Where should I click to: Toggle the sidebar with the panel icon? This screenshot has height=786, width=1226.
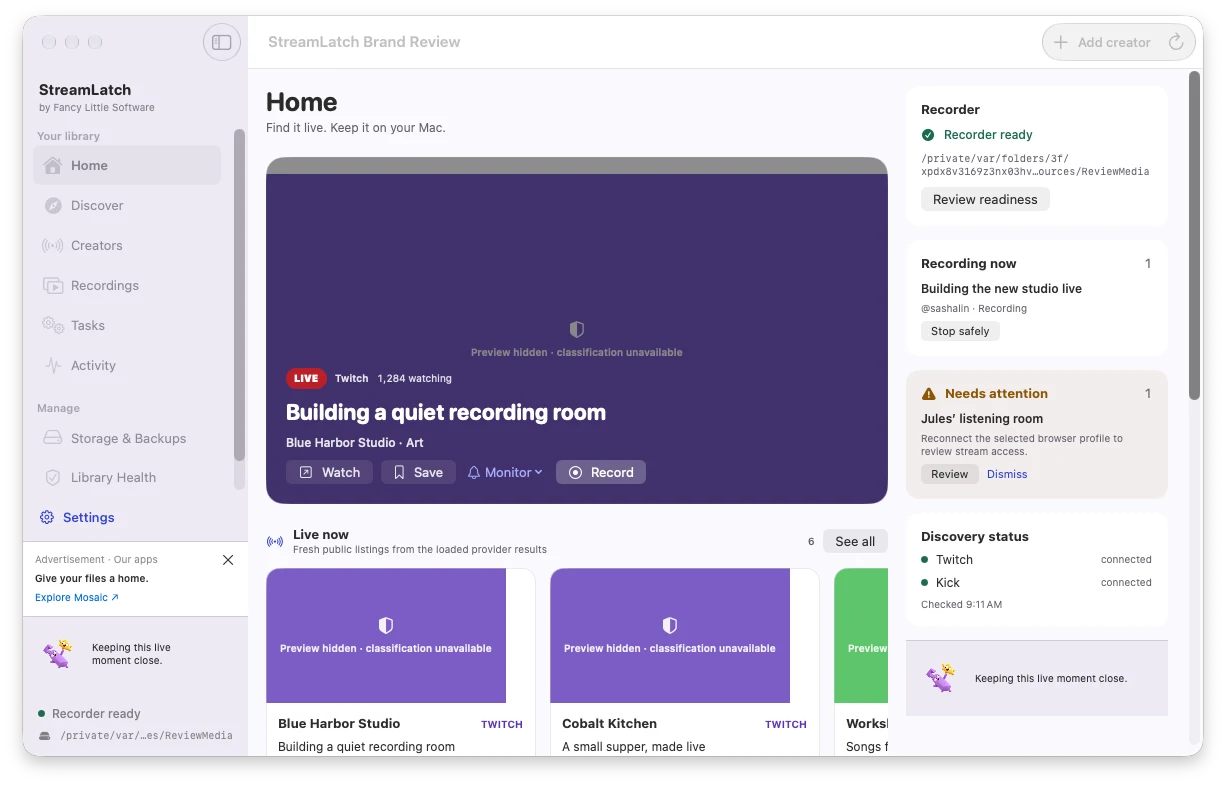coord(222,42)
